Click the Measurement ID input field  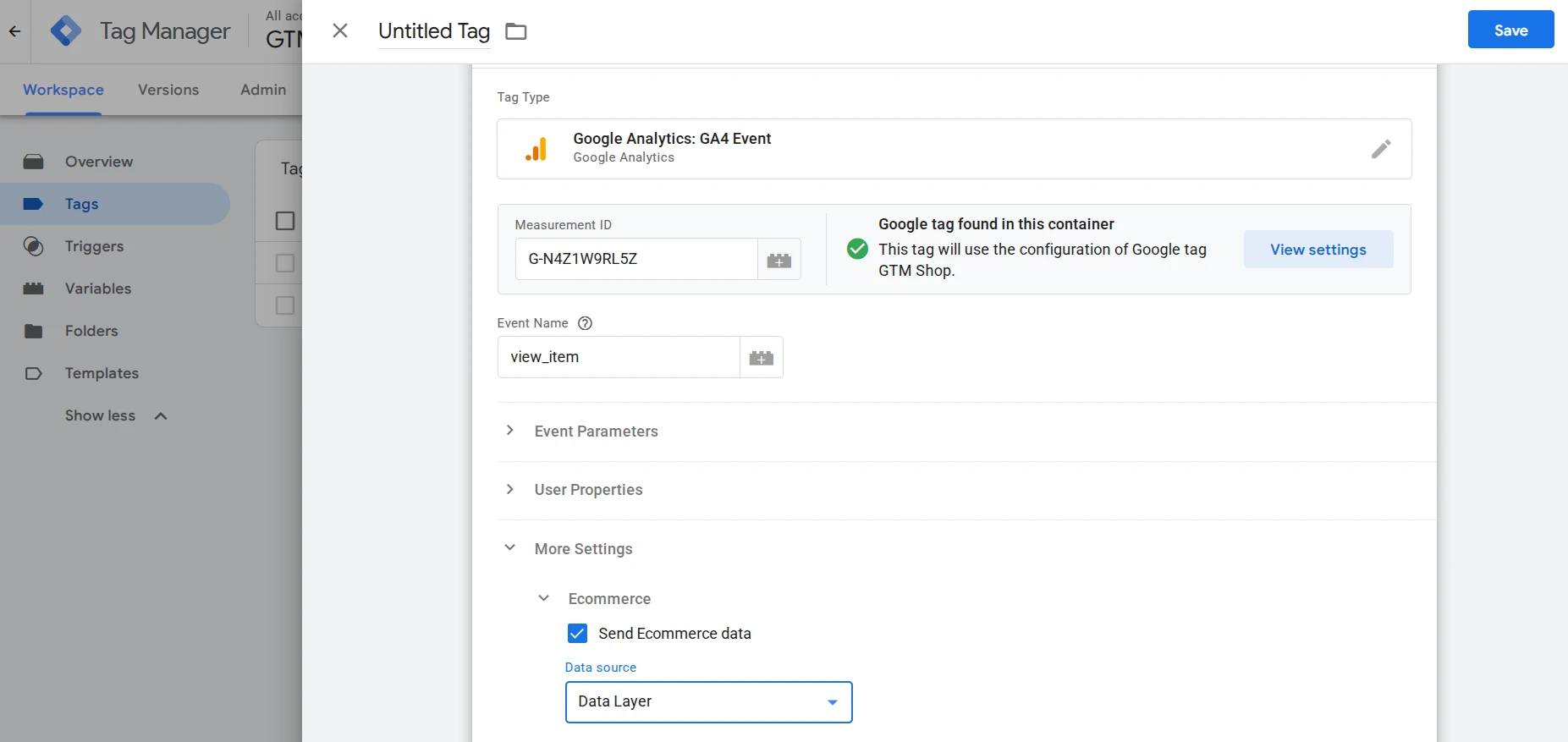636,259
